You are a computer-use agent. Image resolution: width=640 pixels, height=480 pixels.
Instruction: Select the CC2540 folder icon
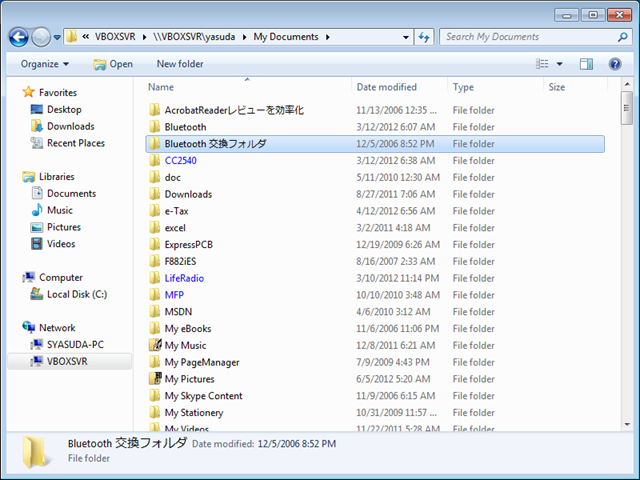click(155, 160)
